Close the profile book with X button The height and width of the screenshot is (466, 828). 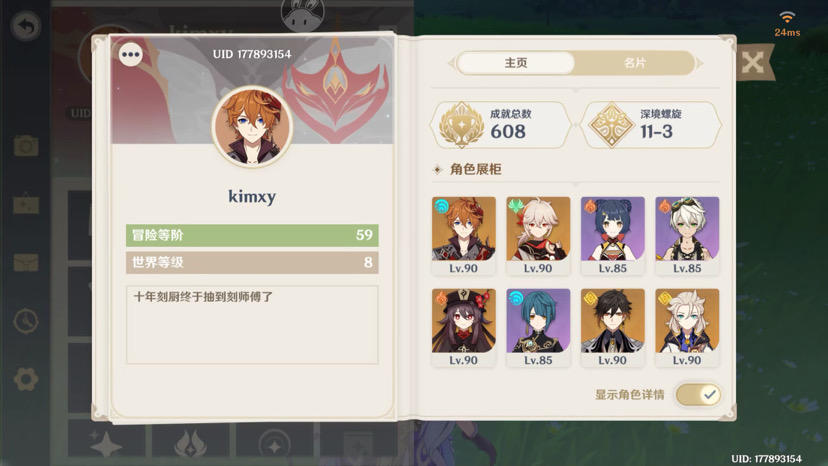pyautogui.click(x=752, y=63)
